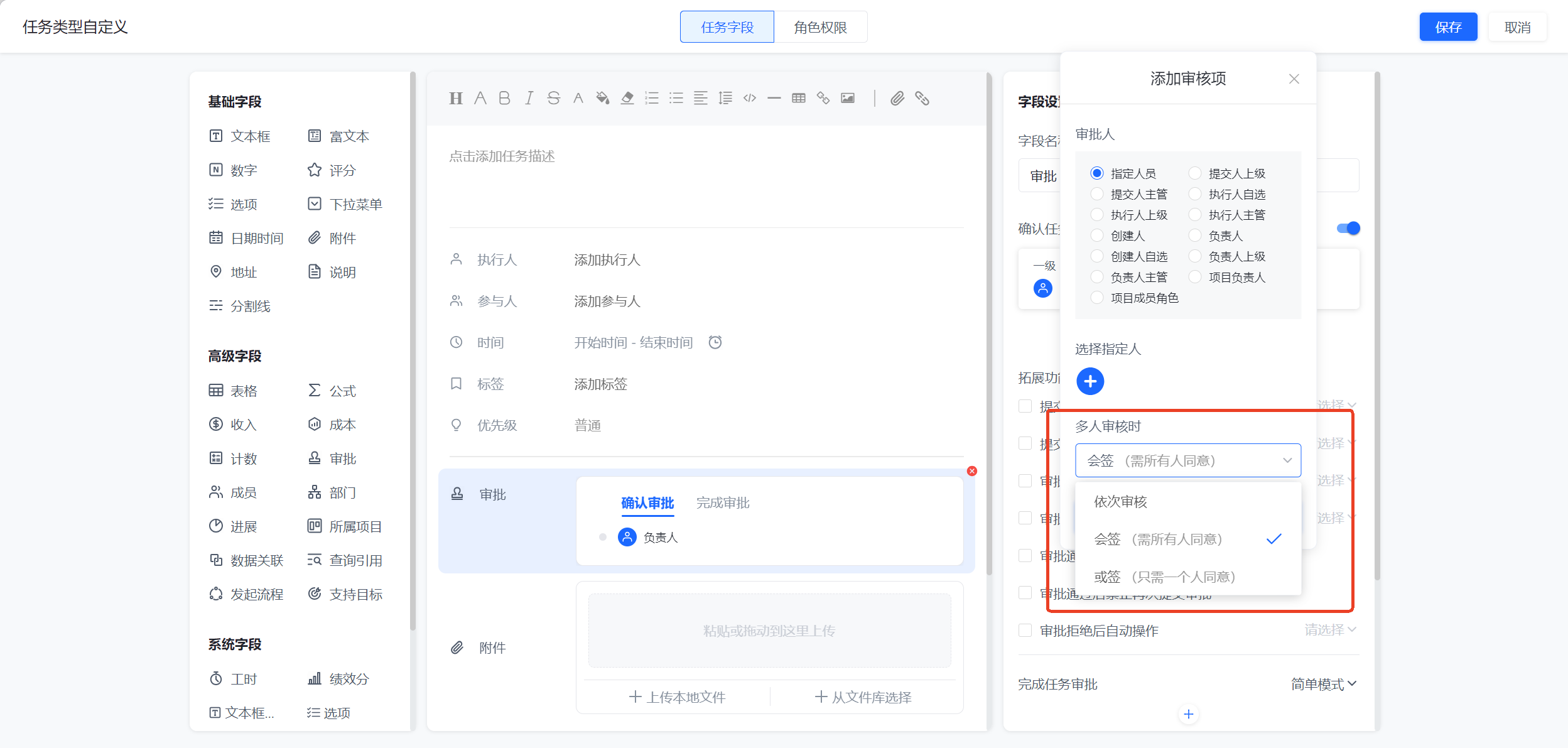Insert ordered list icon
The height and width of the screenshot is (748, 1568).
pos(652,99)
